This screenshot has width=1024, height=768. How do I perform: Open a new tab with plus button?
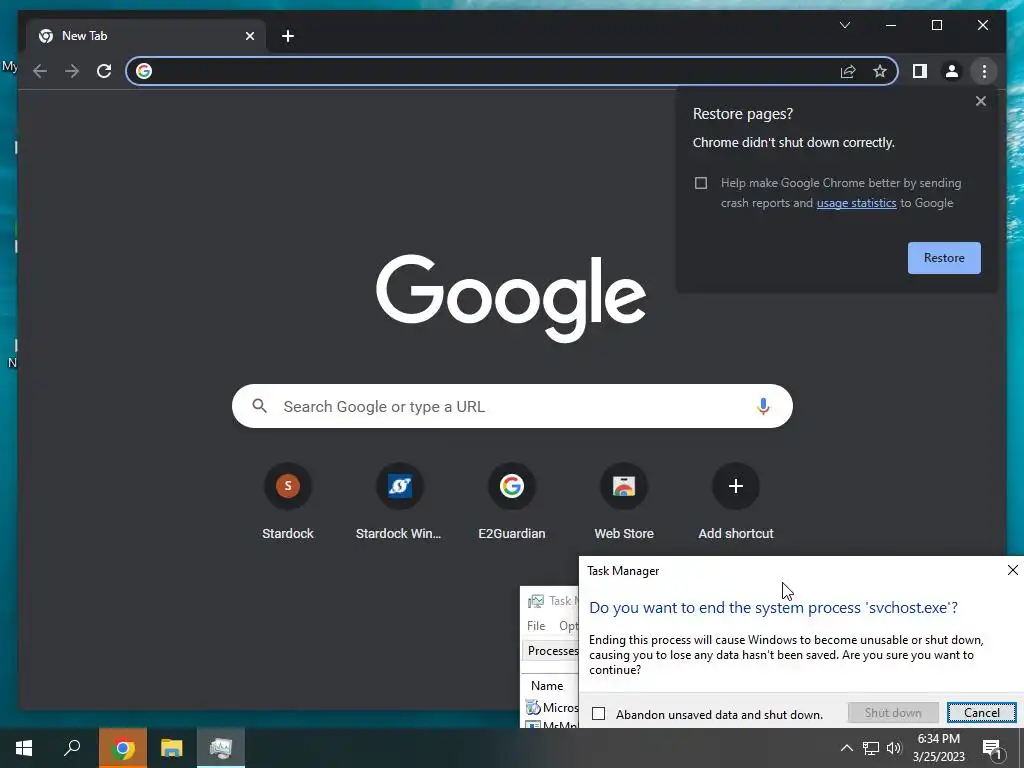288,36
